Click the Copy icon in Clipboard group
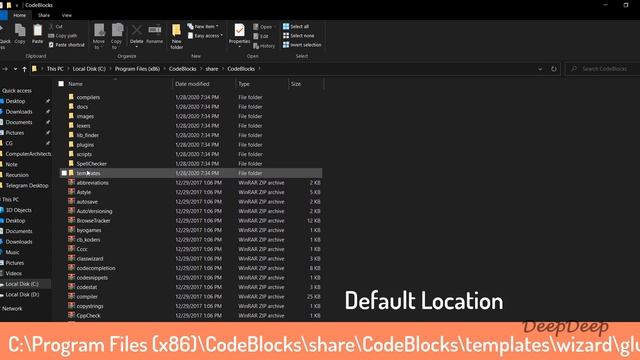 (x=20, y=33)
